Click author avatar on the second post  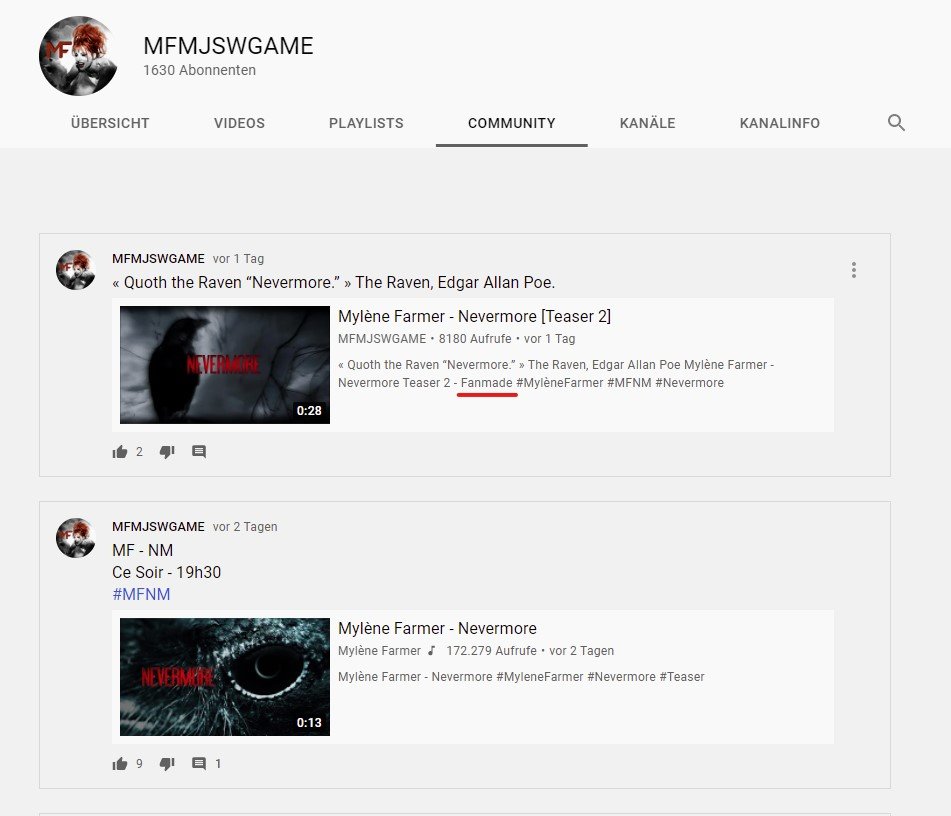point(75,538)
